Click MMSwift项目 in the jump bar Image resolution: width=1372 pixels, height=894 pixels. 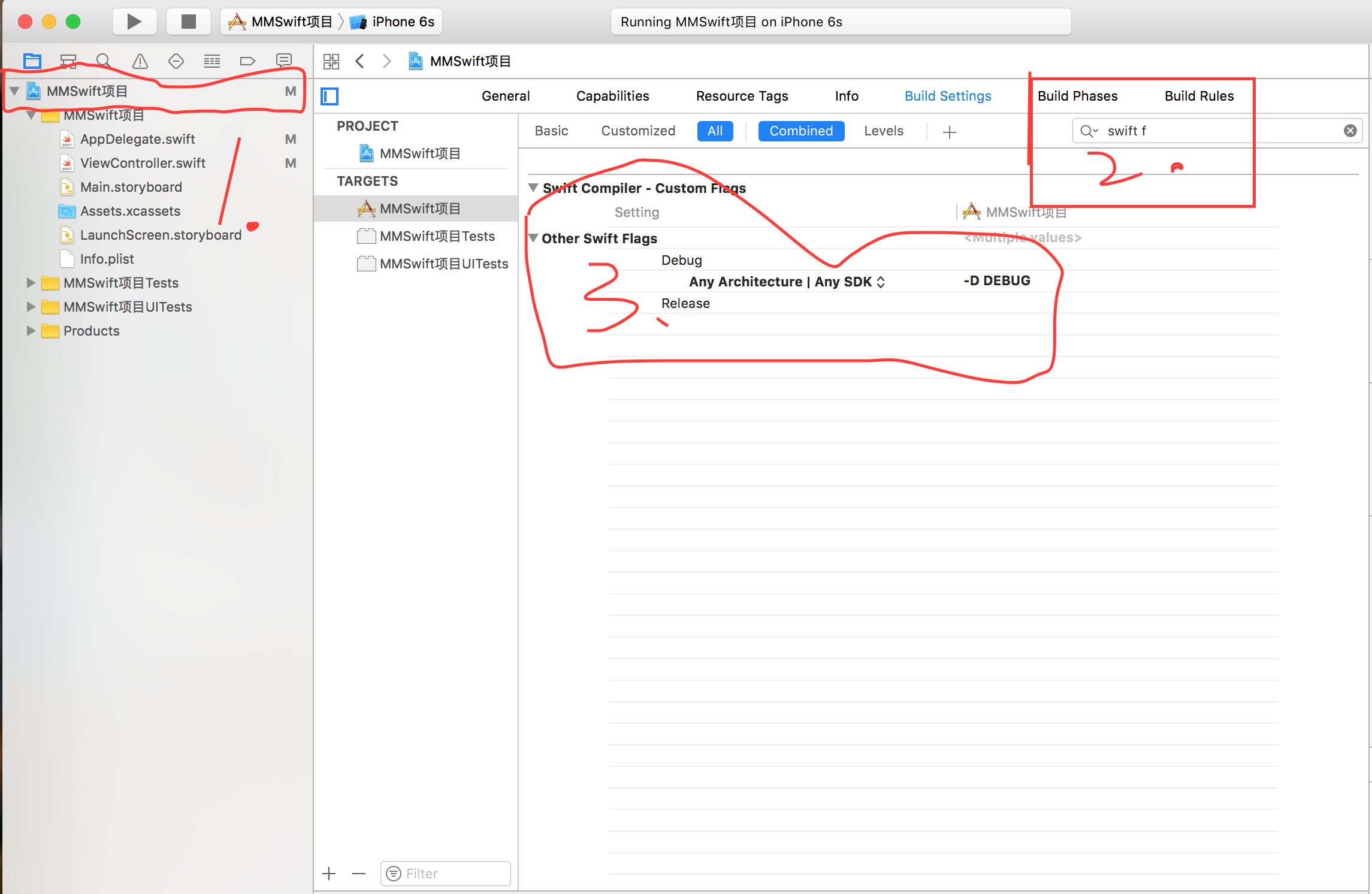click(460, 61)
